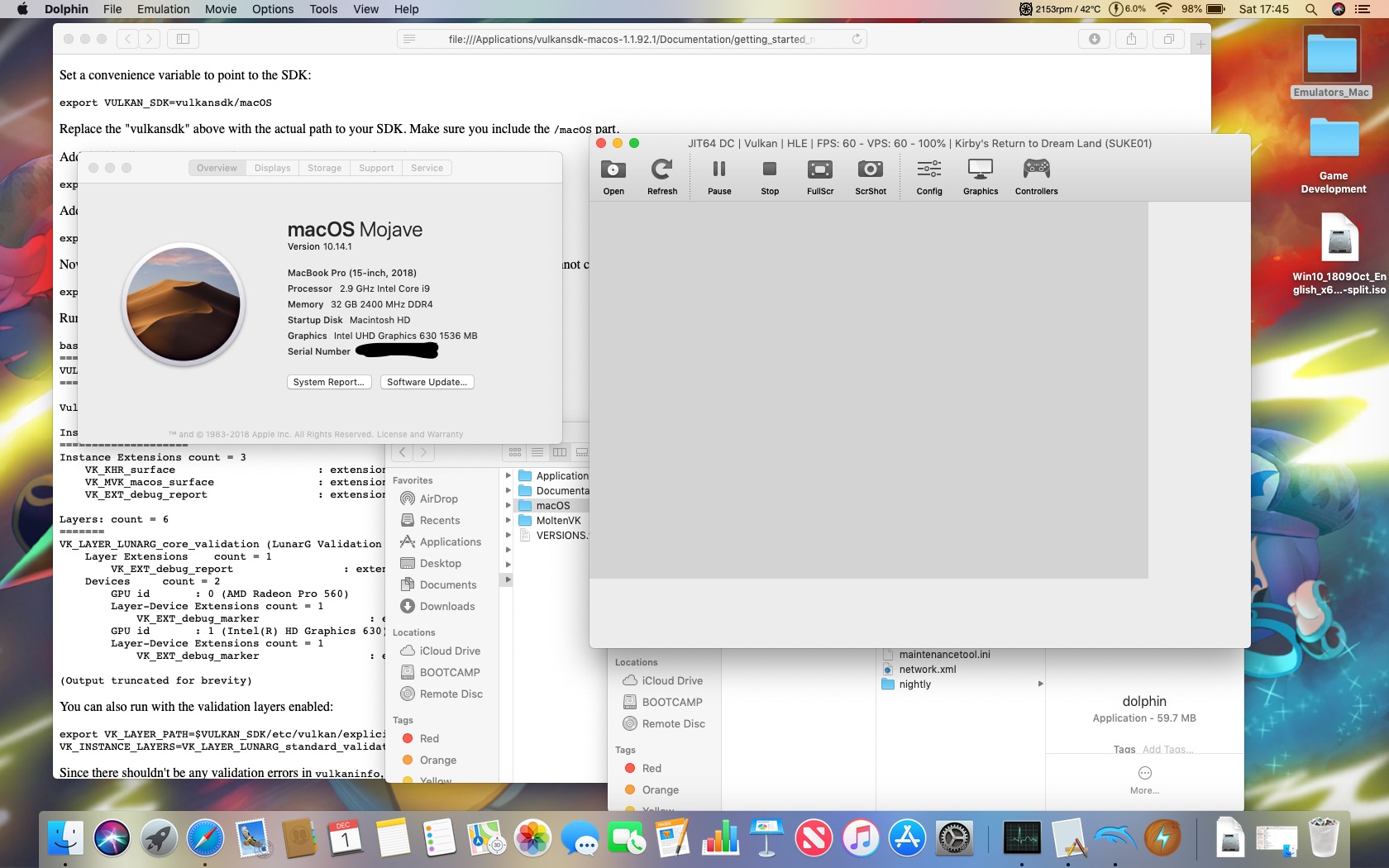This screenshot has width=1389, height=868.
Task: Click the System Report... button
Action: [329, 382]
